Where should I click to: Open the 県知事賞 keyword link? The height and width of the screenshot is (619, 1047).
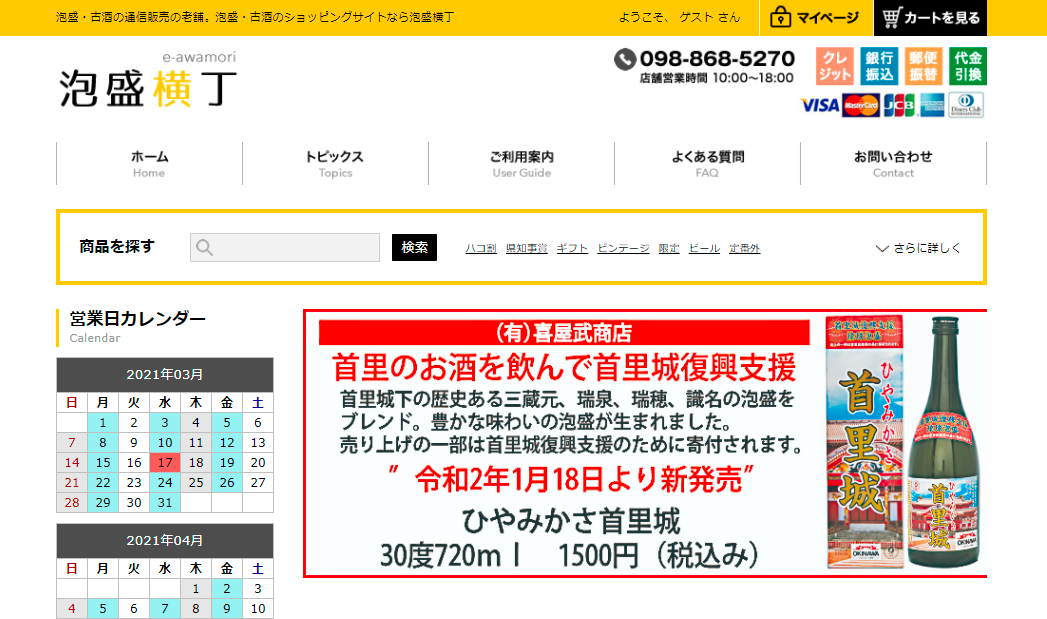(x=527, y=248)
